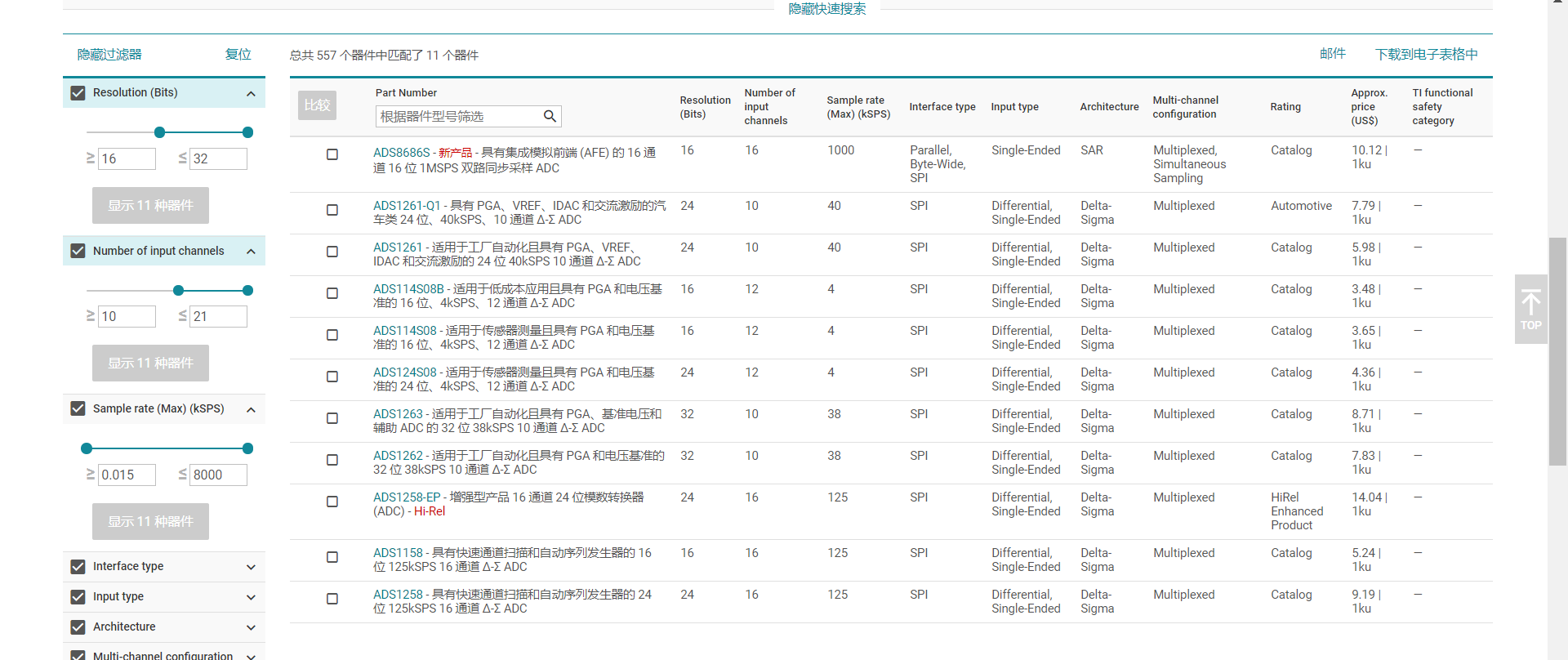
Task: Click the 比较 compare button
Action: (317, 105)
